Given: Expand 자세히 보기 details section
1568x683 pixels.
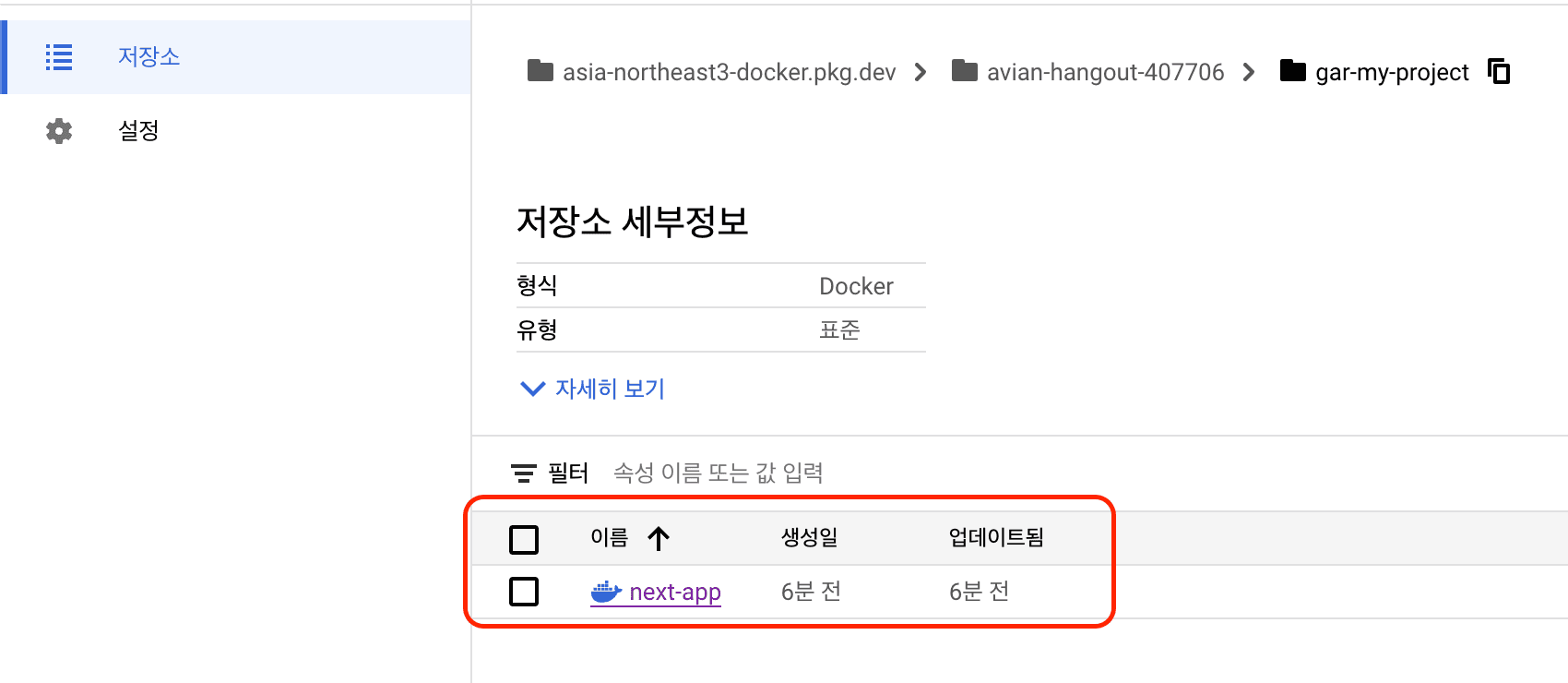Looking at the screenshot, I should click(x=592, y=389).
